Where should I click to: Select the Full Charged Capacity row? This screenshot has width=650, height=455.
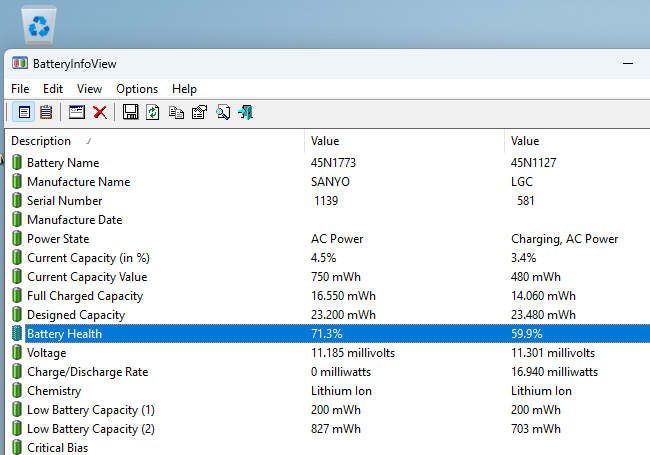coord(327,296)
